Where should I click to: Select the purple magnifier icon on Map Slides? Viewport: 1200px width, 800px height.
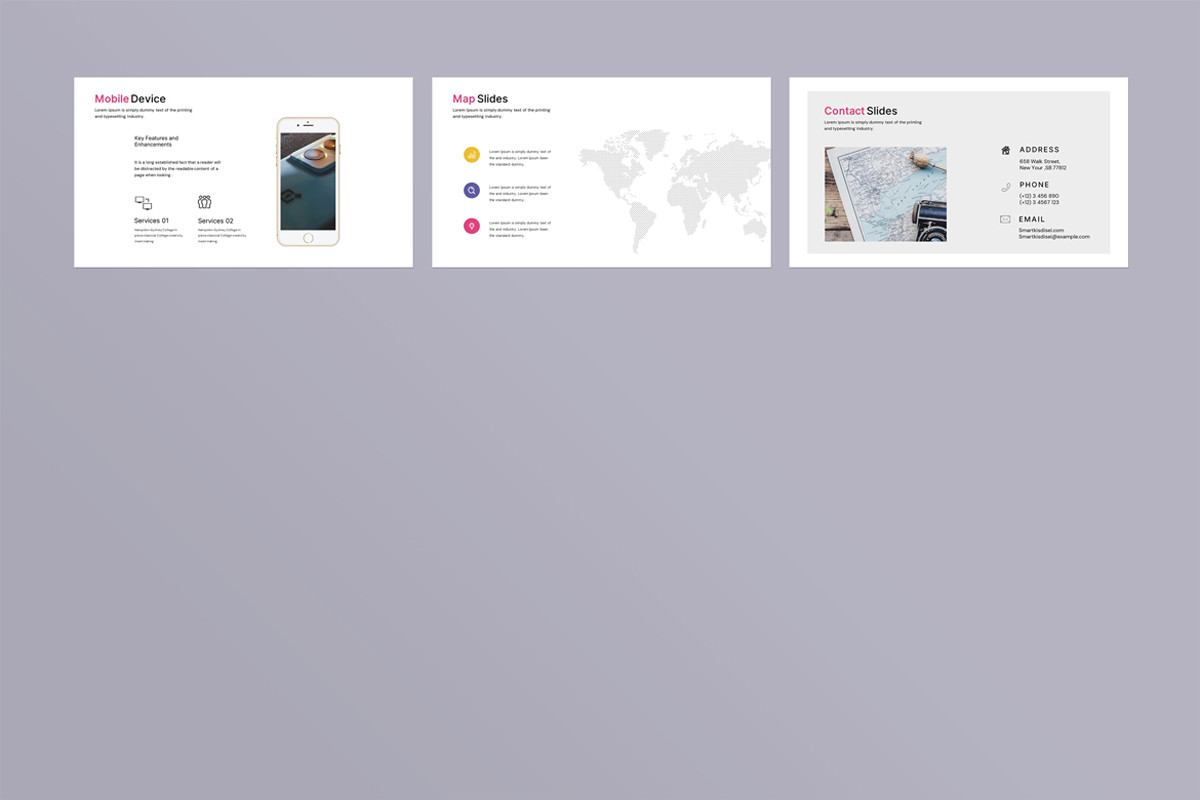[x=471, y=190]
